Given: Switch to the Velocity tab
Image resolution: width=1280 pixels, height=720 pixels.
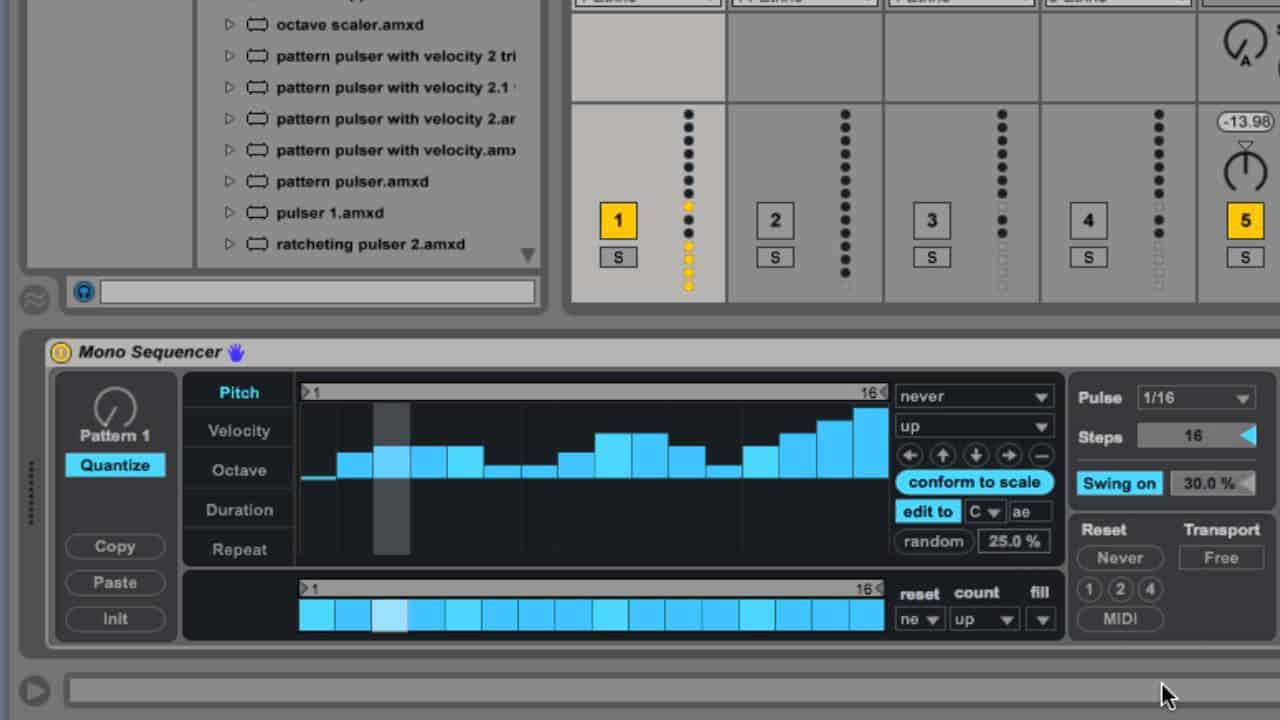Looking at the screenshot, I should point(239,431).
